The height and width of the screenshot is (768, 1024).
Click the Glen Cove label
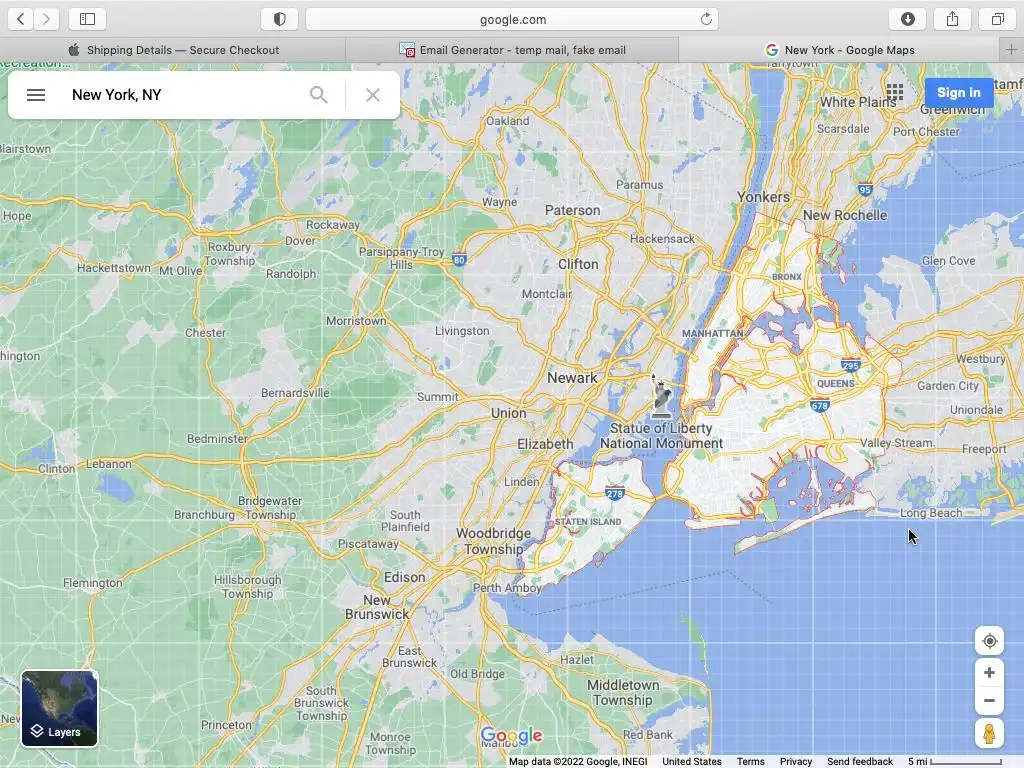click(x=948, y=261)
